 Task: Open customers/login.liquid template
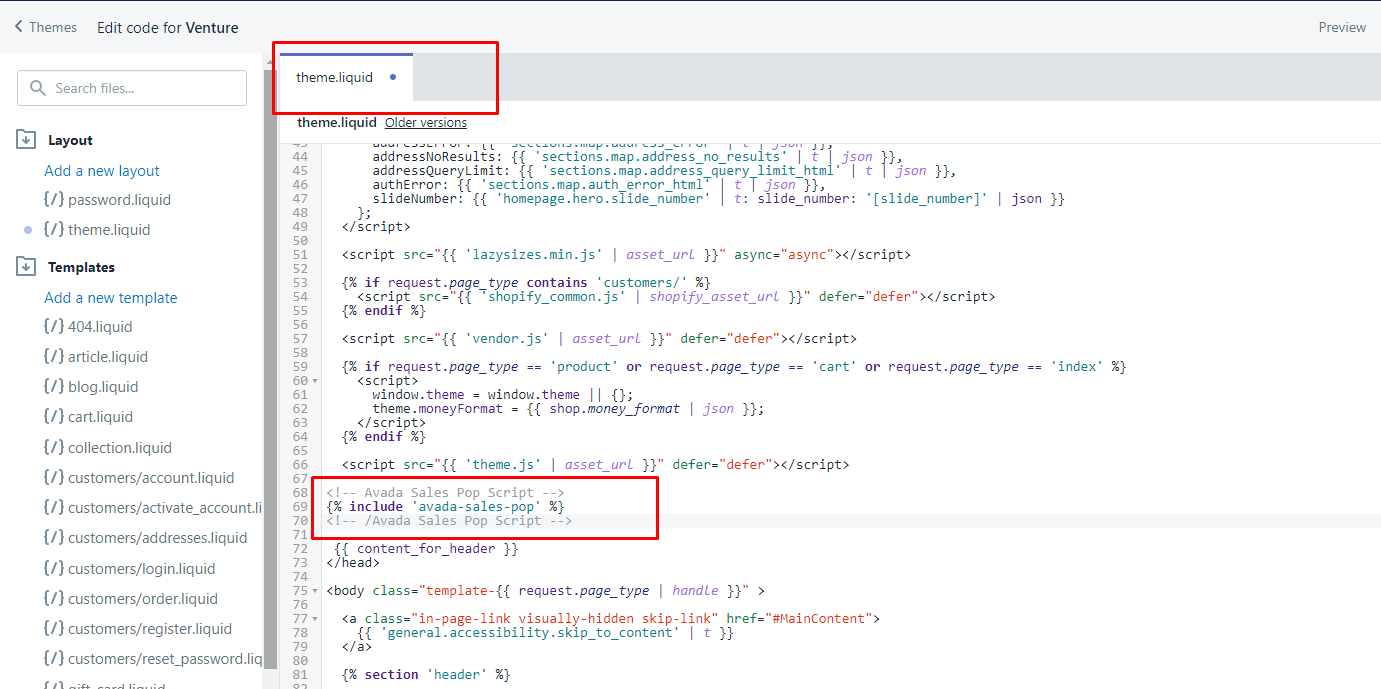141,569
